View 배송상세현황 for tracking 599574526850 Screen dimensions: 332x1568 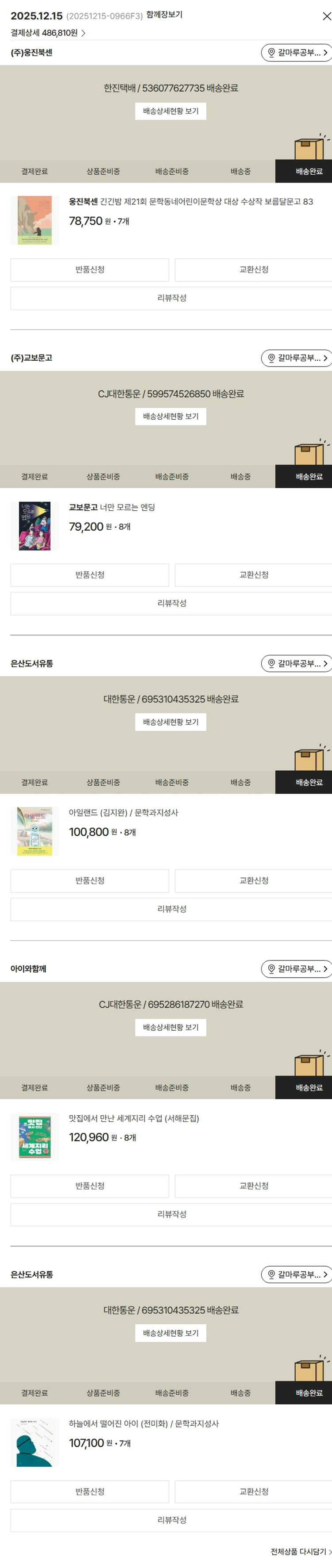tap(170, 417)
